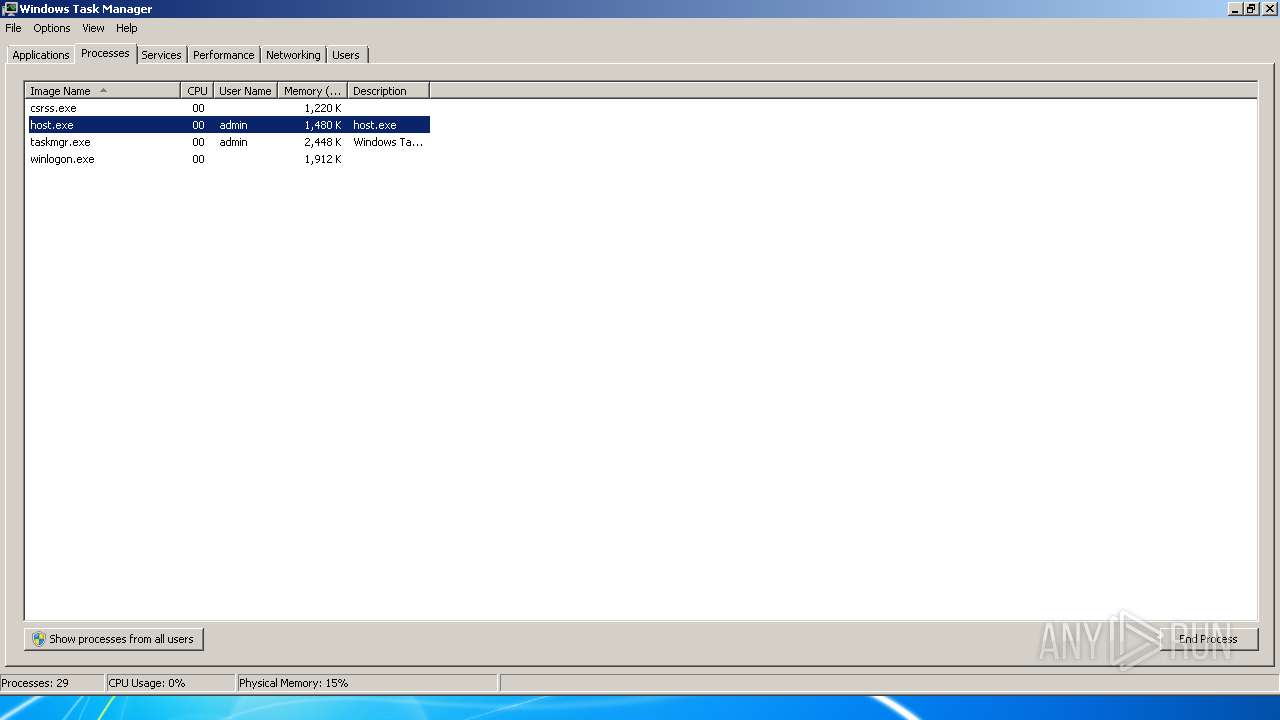The width and height of the screenshot is (1280, 720).
Task: Switch to the Processes tab
Action: tap(105, 53)
